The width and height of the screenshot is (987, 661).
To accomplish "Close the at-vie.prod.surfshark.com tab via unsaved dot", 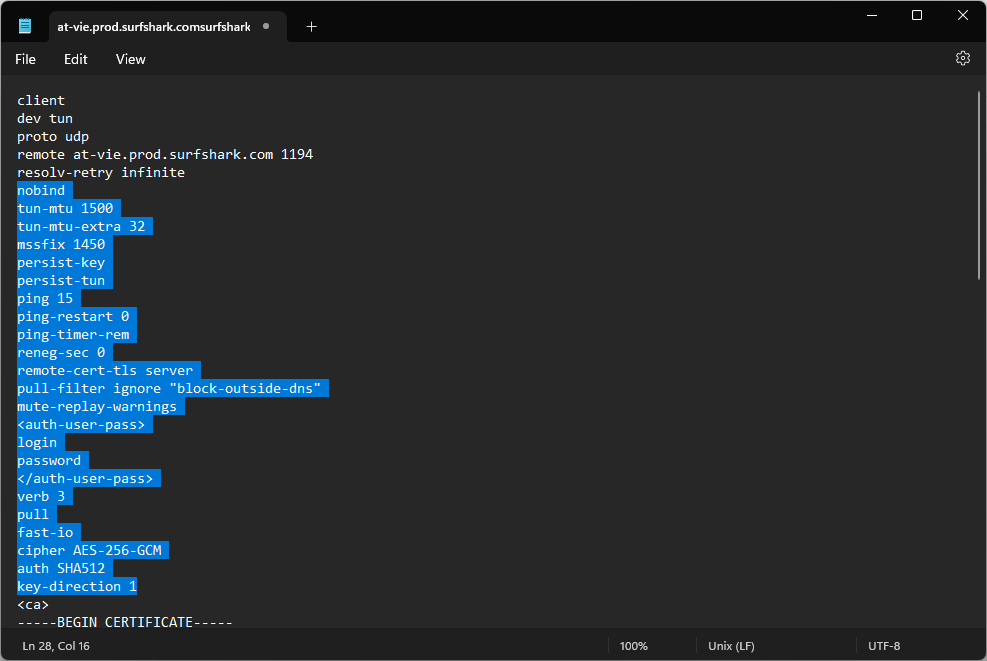I will pyautogui.click(x=266, y=27).
